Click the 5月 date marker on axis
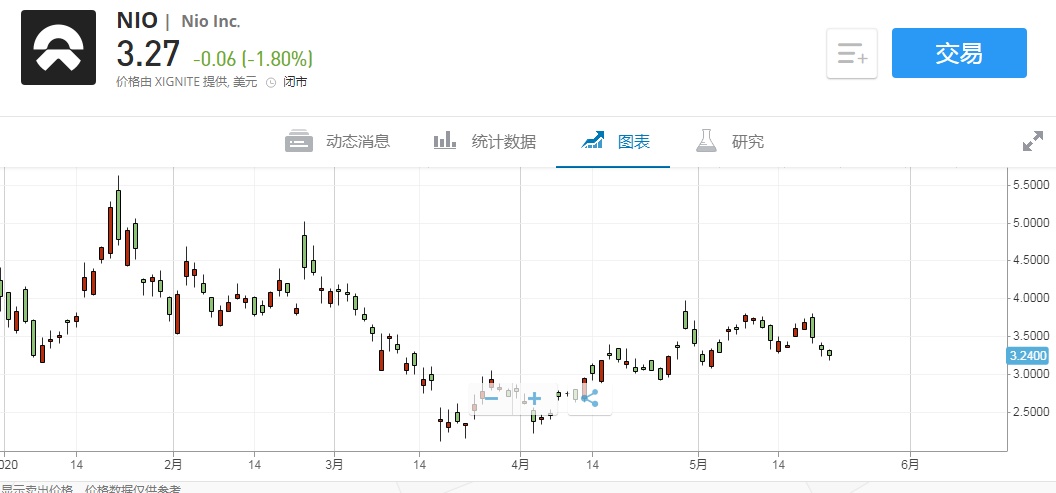1056x493 pixels. pyautogui.click(x=698, y=464)
